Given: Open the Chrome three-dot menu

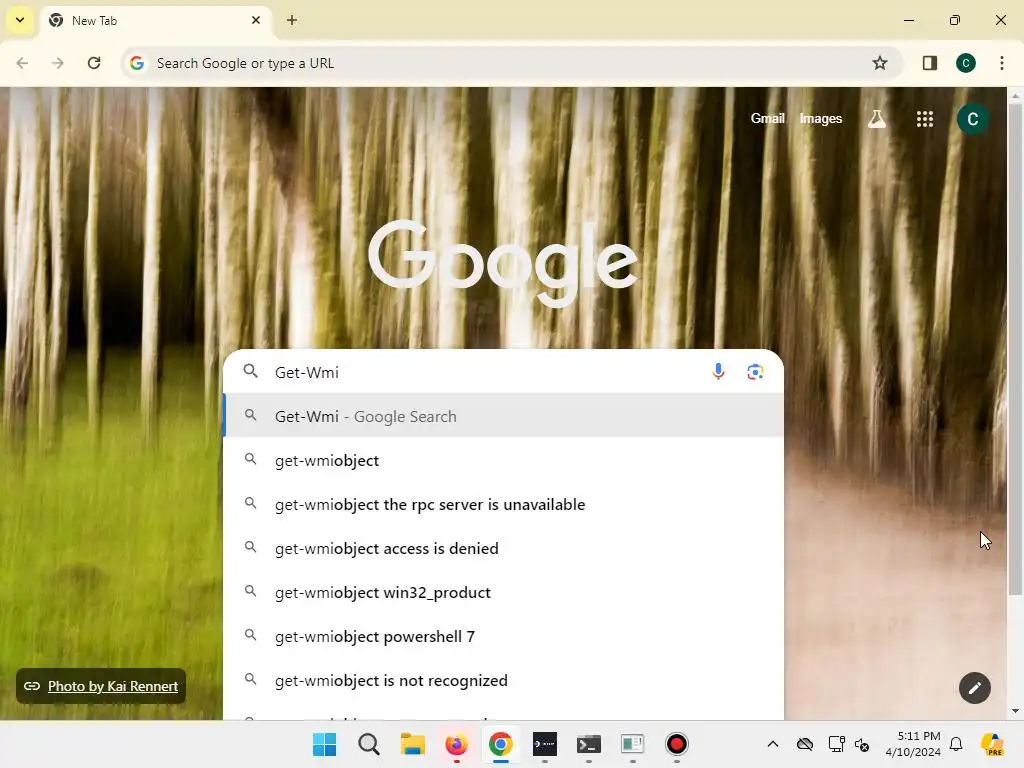Looking at the screenshot, I should [x=1001, y=63].
